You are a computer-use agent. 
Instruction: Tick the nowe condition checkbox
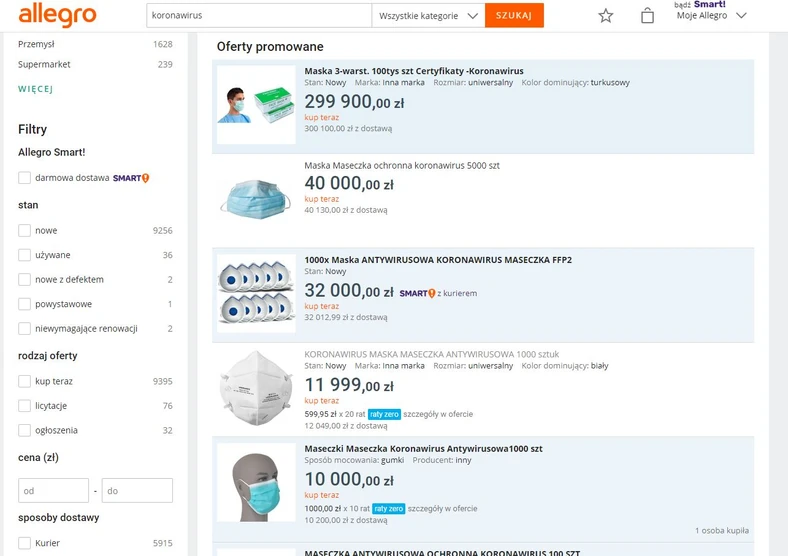(x=25, y=230)
